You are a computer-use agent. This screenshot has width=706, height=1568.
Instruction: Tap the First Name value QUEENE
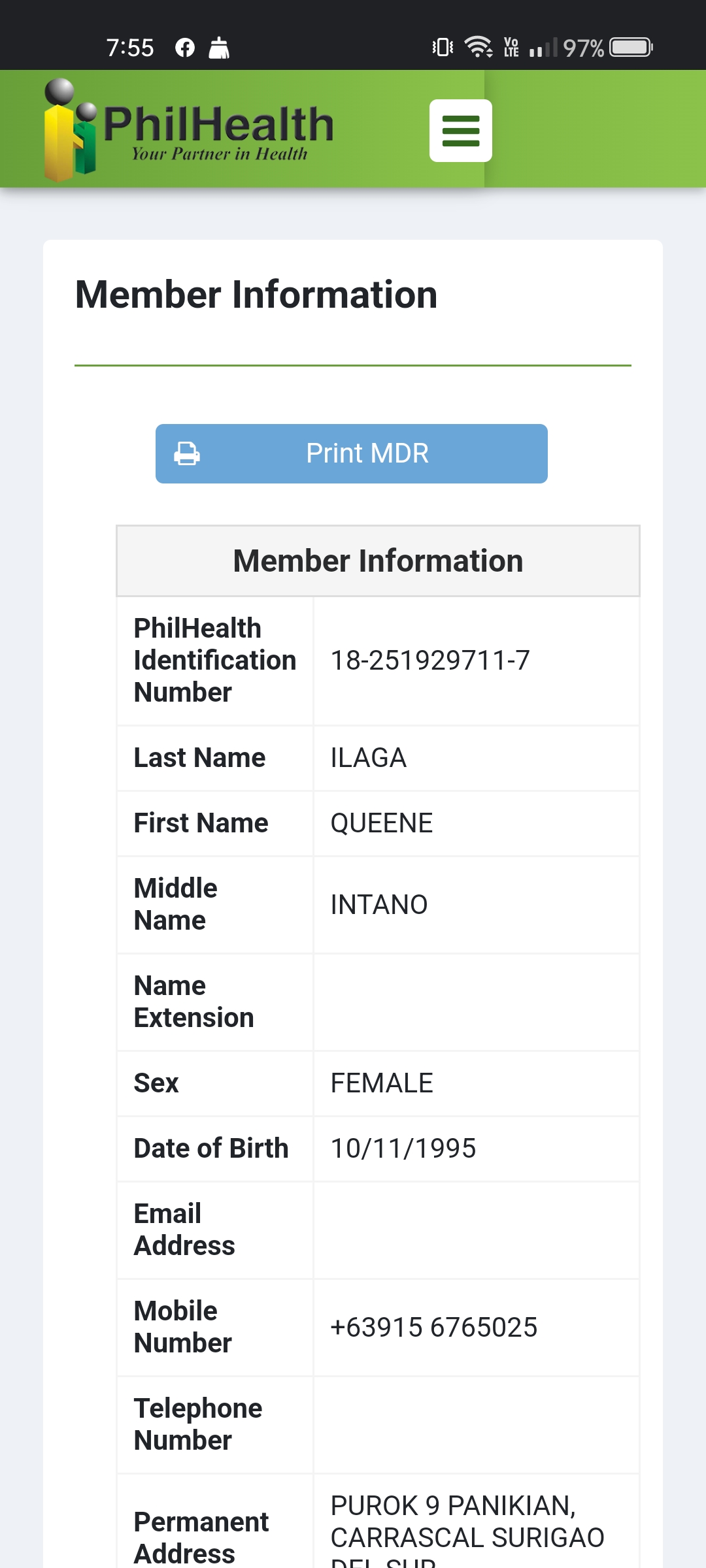tap(382, 823)
